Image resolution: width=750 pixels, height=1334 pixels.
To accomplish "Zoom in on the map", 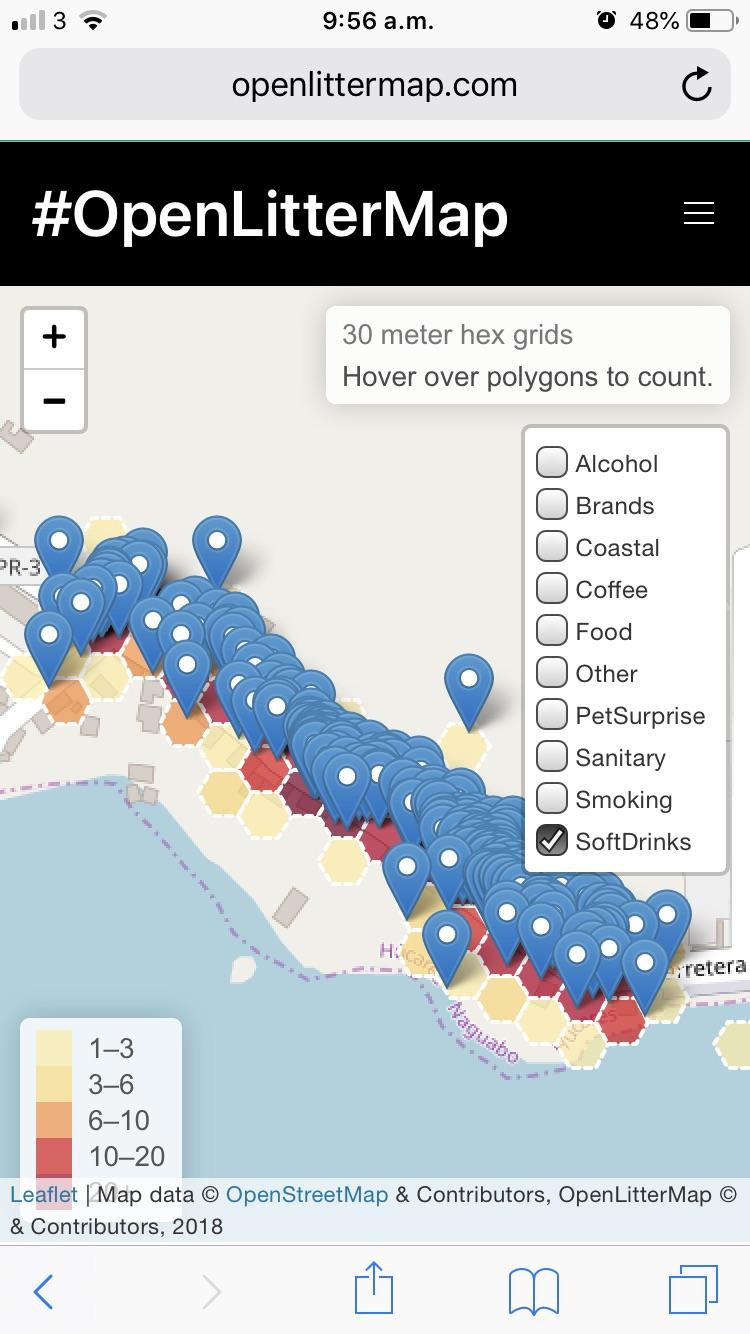I will click(54, 337).
